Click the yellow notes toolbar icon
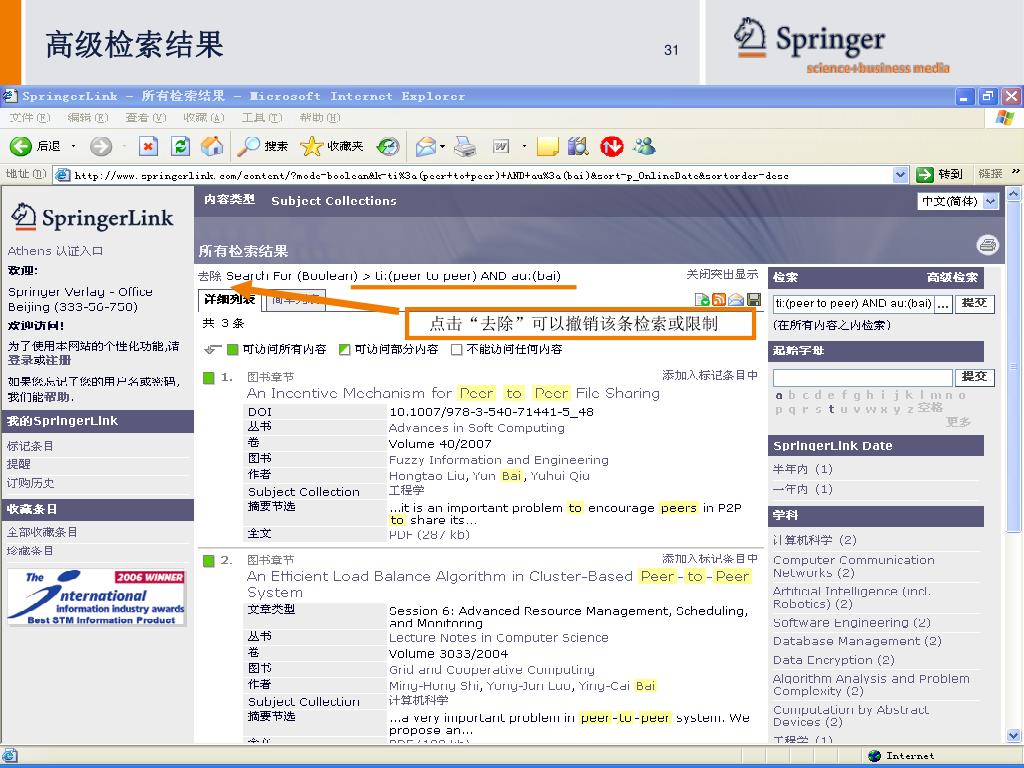The image size is (1024, 768). click(547, 146)
